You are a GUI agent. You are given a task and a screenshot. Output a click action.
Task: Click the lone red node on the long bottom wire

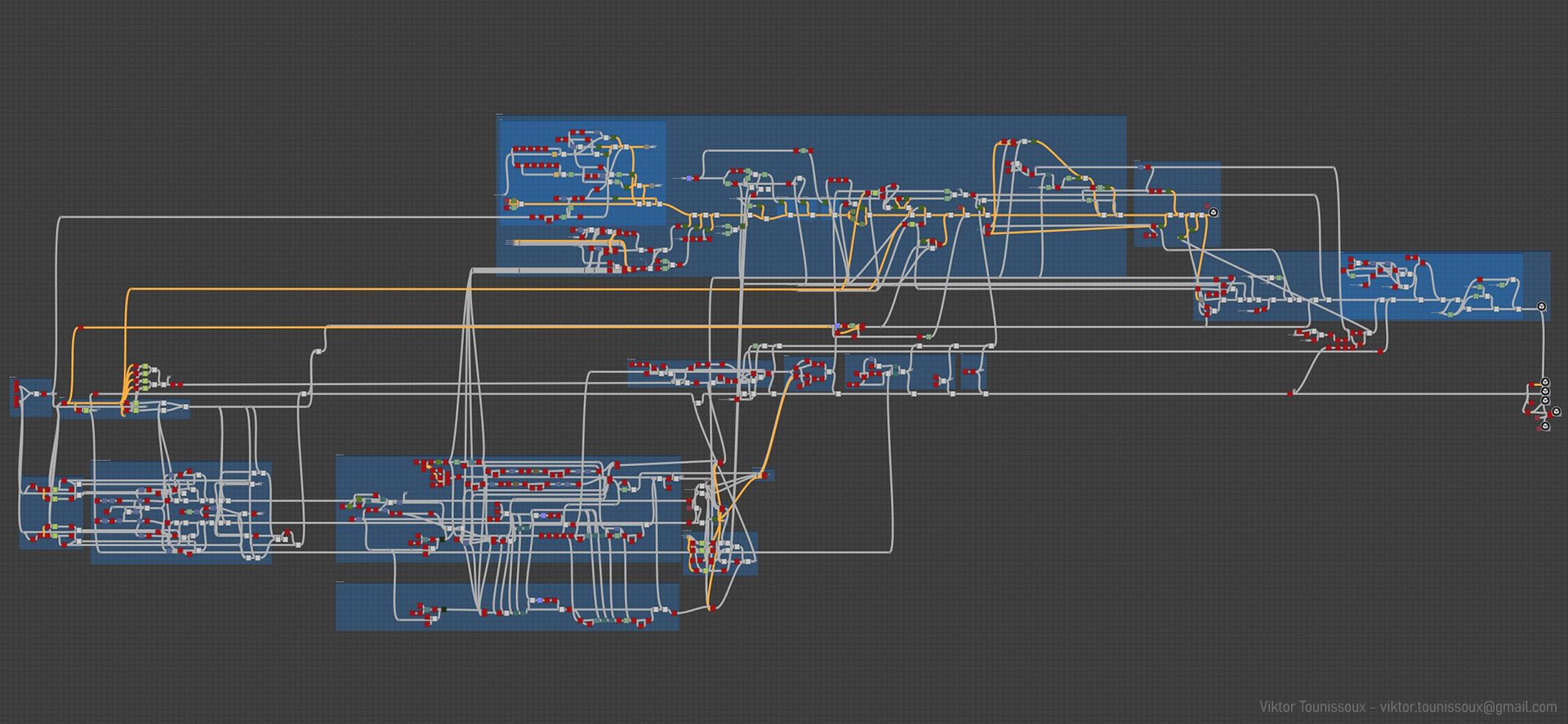[x=1290, y=394]
